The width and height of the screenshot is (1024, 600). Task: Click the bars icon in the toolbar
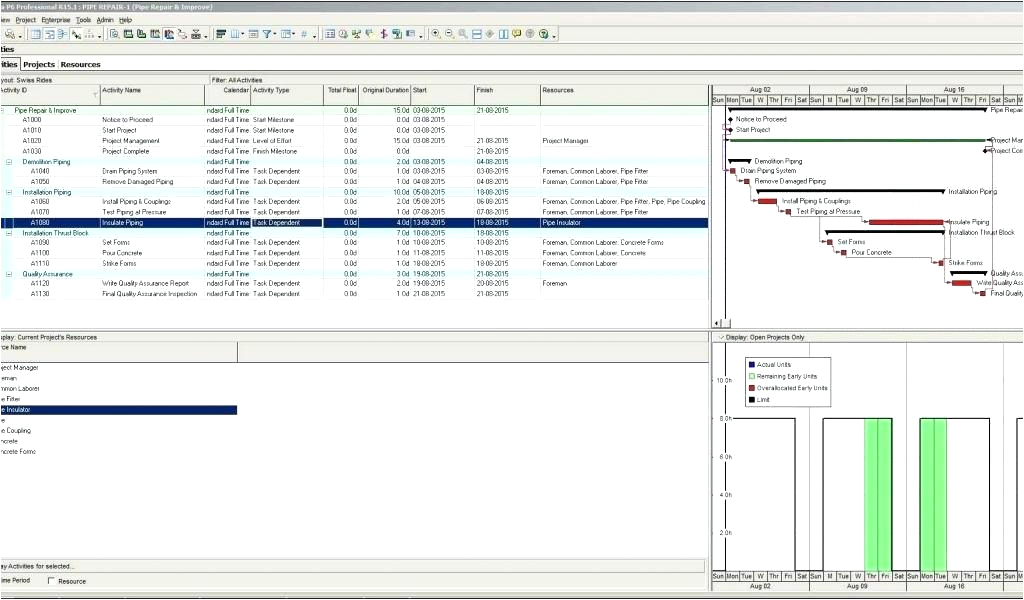point(221,34)
